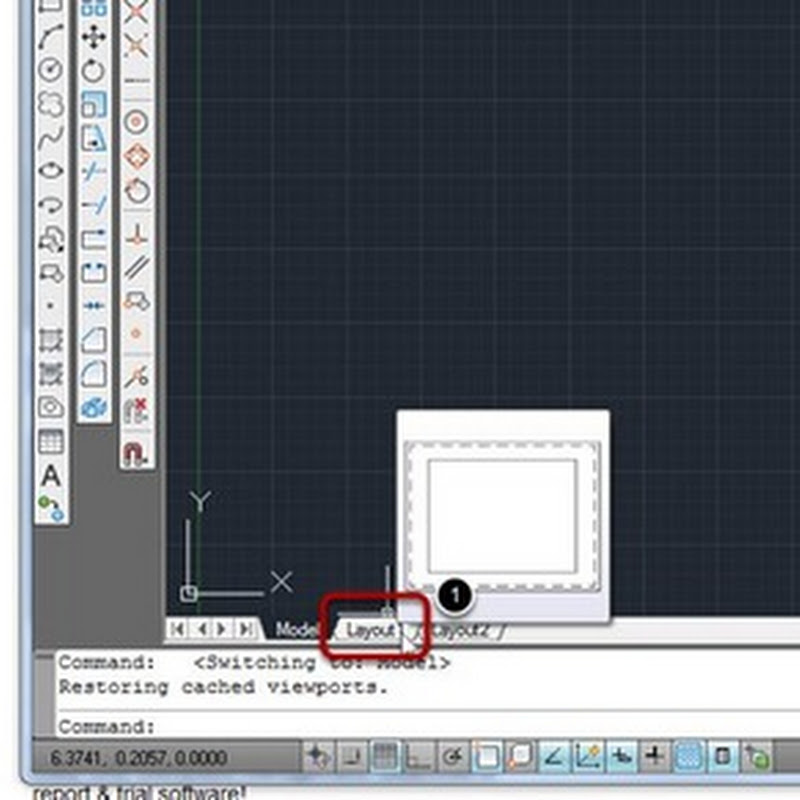
Task: Select the Join modify tool
Action: pyautogui.click(x=94, y=306)
